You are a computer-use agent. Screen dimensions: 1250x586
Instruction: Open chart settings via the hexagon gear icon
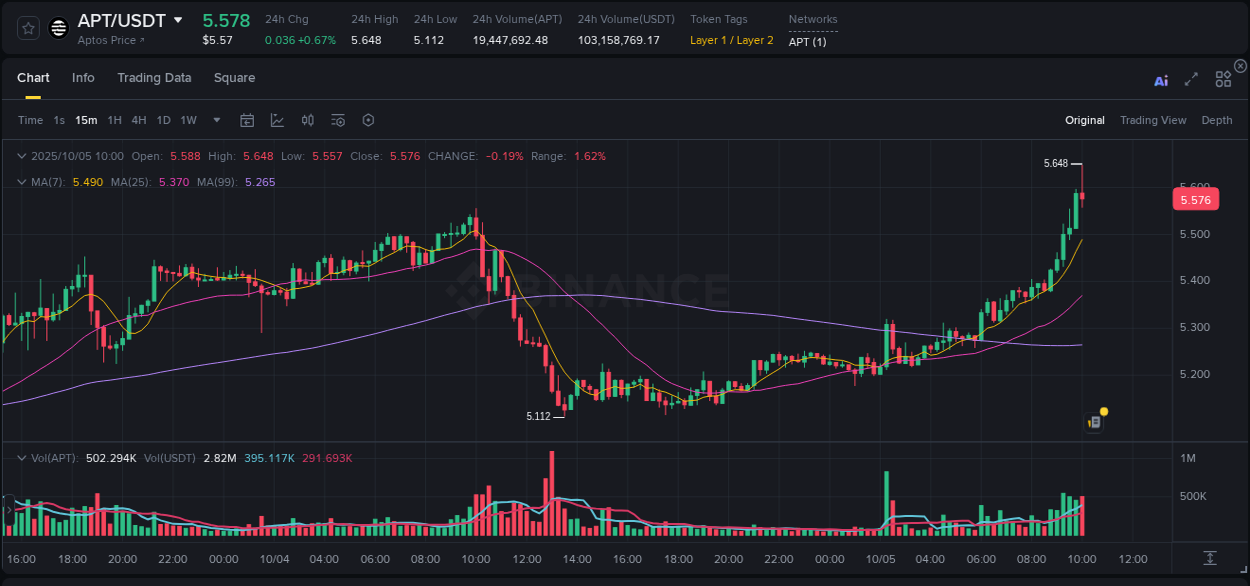(x=368, y=120)
